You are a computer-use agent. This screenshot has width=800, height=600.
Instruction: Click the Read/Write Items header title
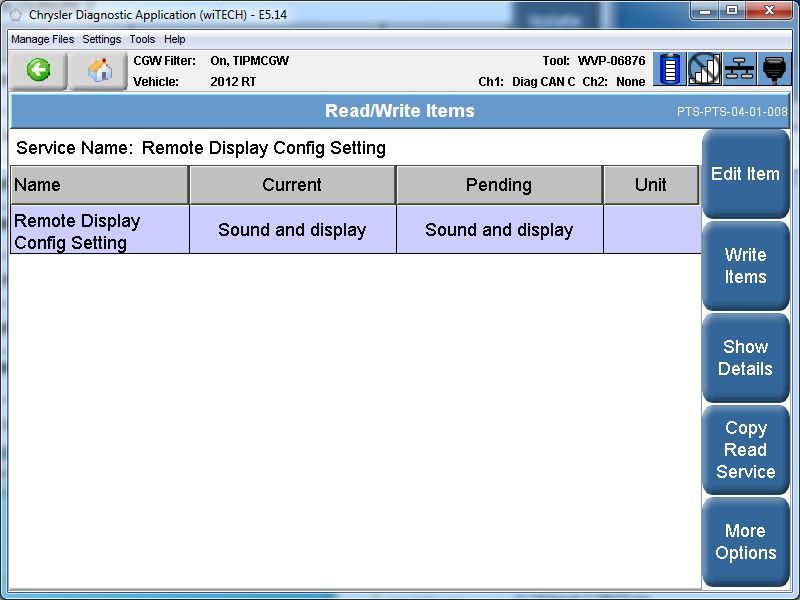coord(399,111)
